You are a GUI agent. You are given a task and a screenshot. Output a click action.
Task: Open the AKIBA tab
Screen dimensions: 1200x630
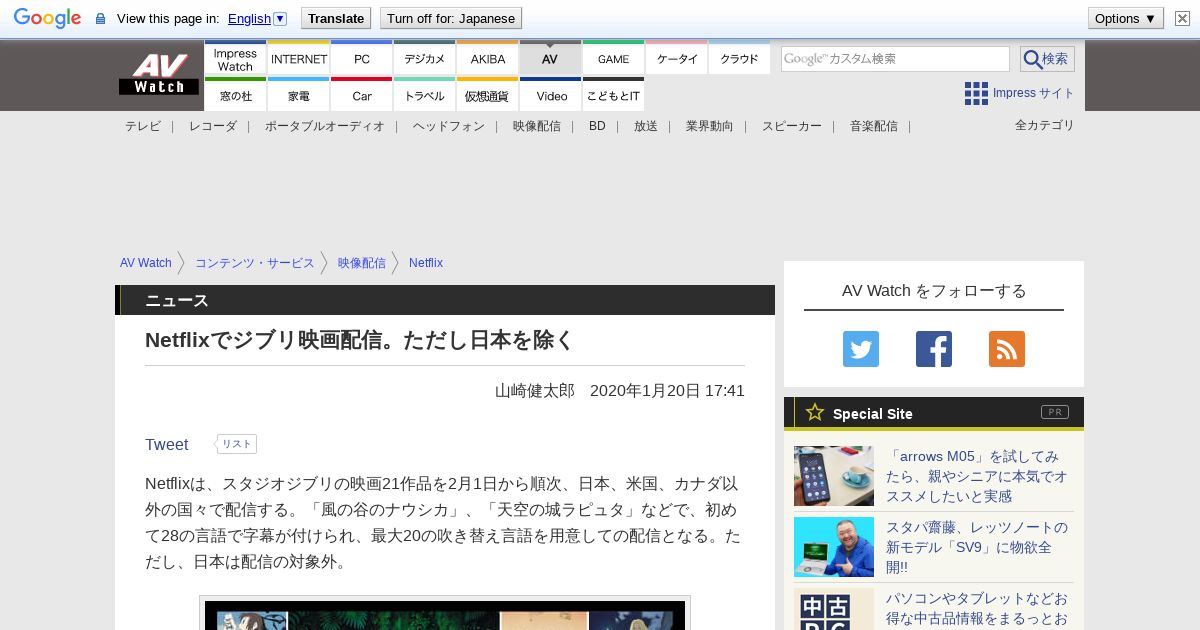click(x=487, y=59)
